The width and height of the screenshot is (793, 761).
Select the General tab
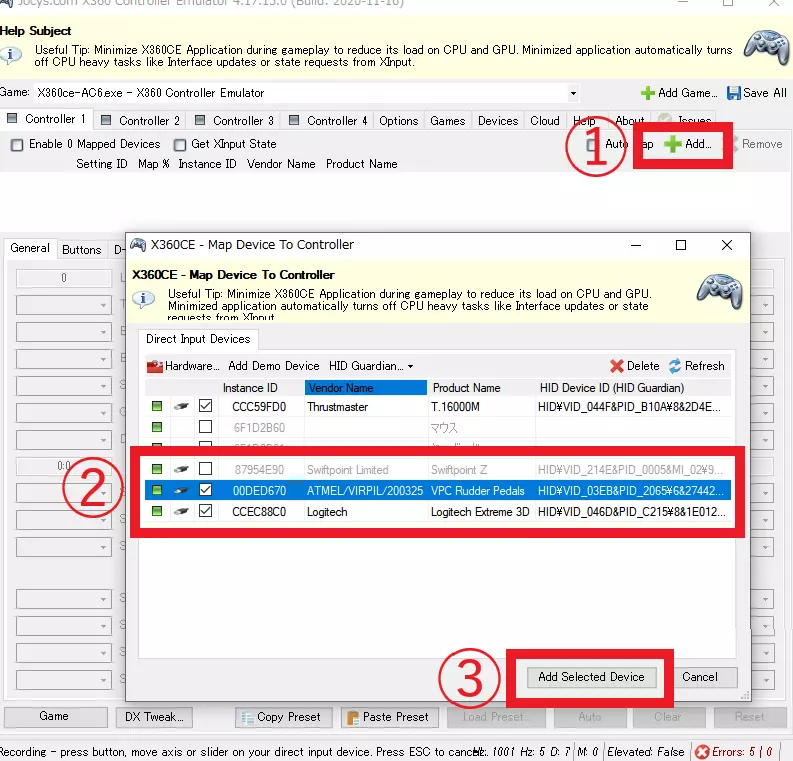pyautogui.click(x=30, y=248)
